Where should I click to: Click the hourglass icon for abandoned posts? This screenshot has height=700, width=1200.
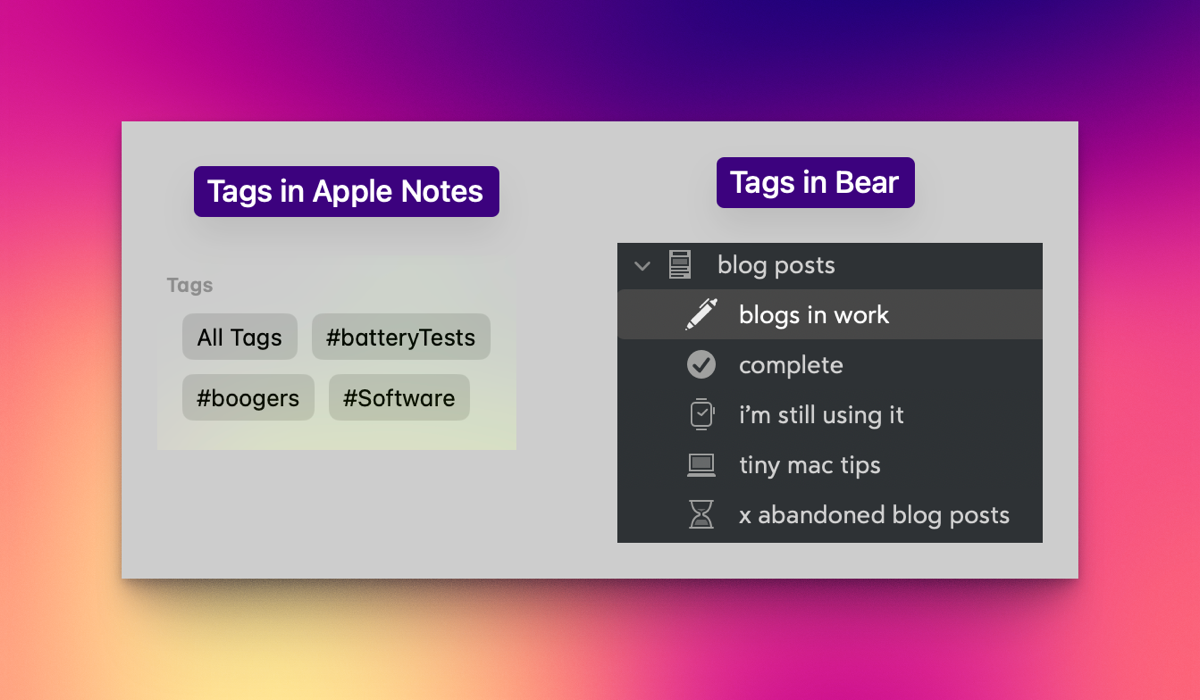701,515
